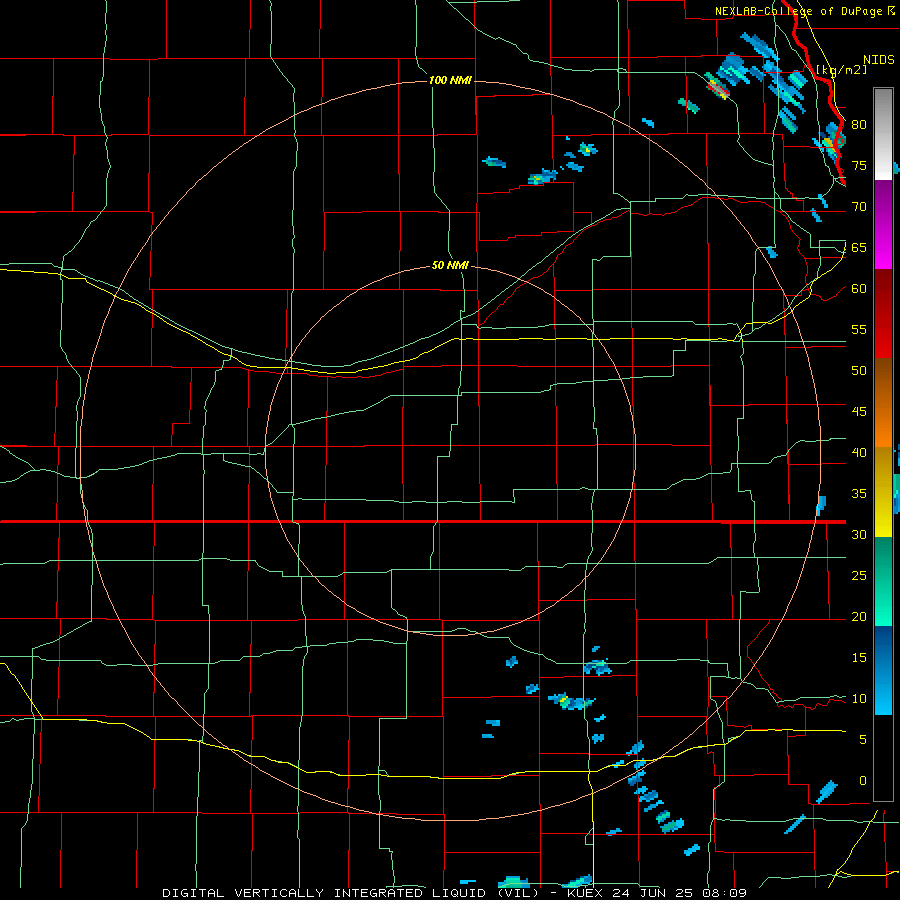Click the 50 value on the VIL scale
This screenshot has height=900, width=900.
pos(859,370)
